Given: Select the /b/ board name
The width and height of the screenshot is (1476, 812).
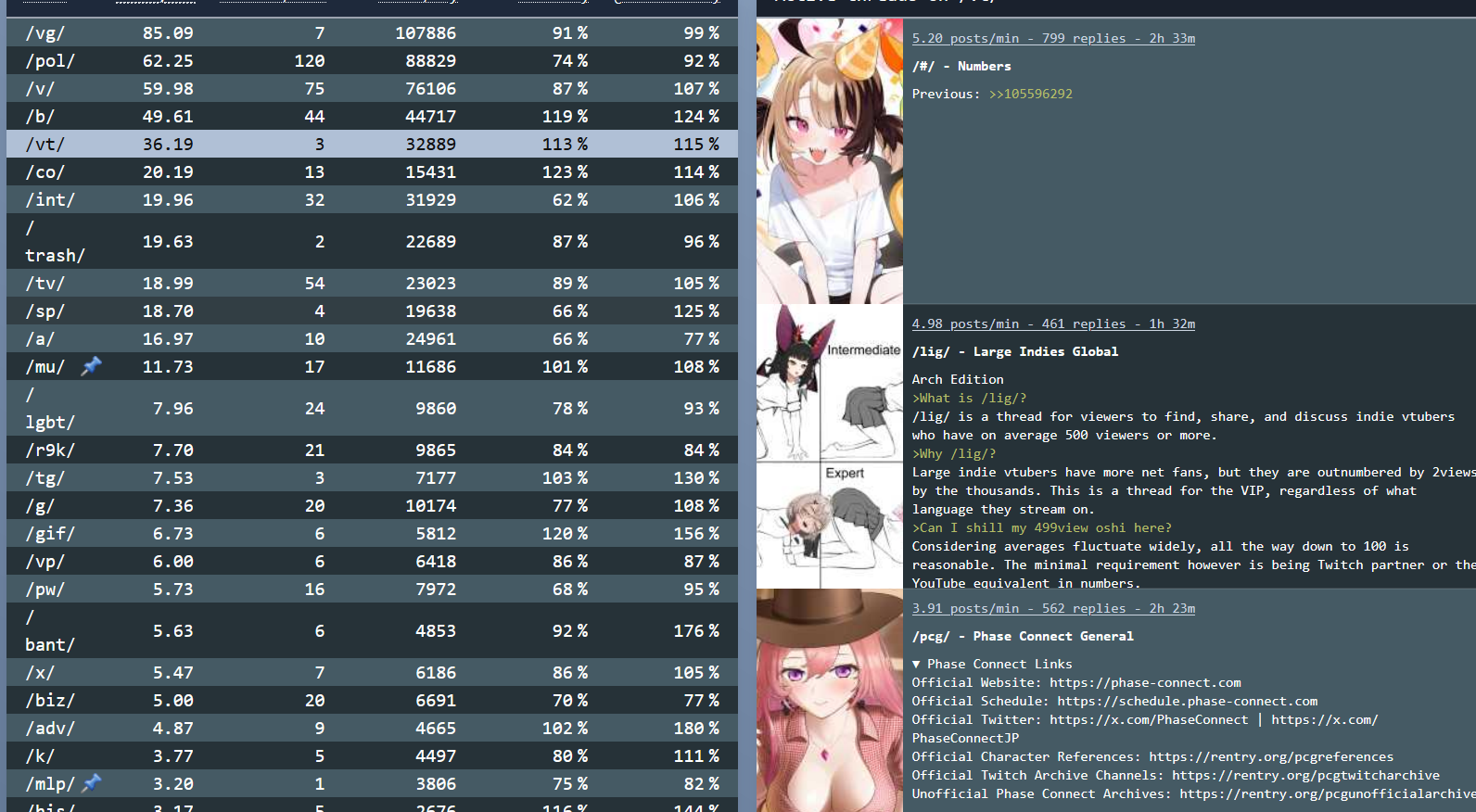Looking at the screenshot, I should coord(40,116).
